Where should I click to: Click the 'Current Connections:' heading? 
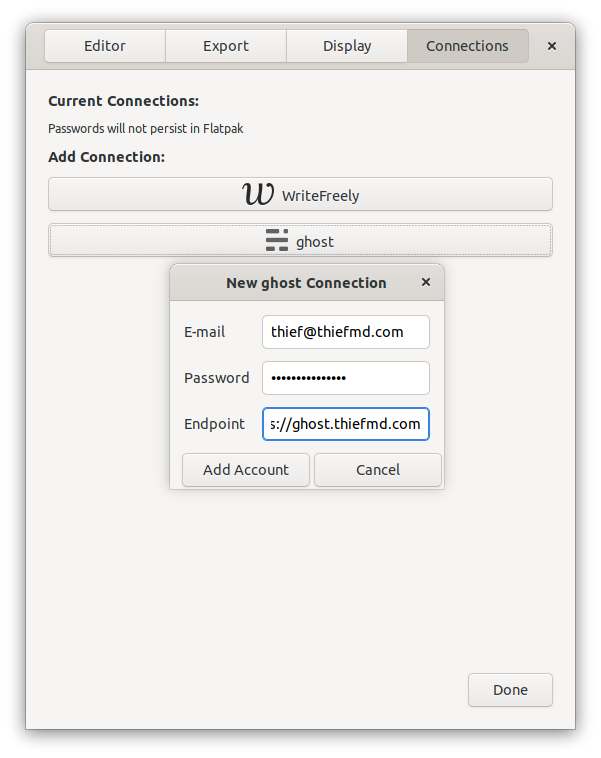click(x=123, y=101)
